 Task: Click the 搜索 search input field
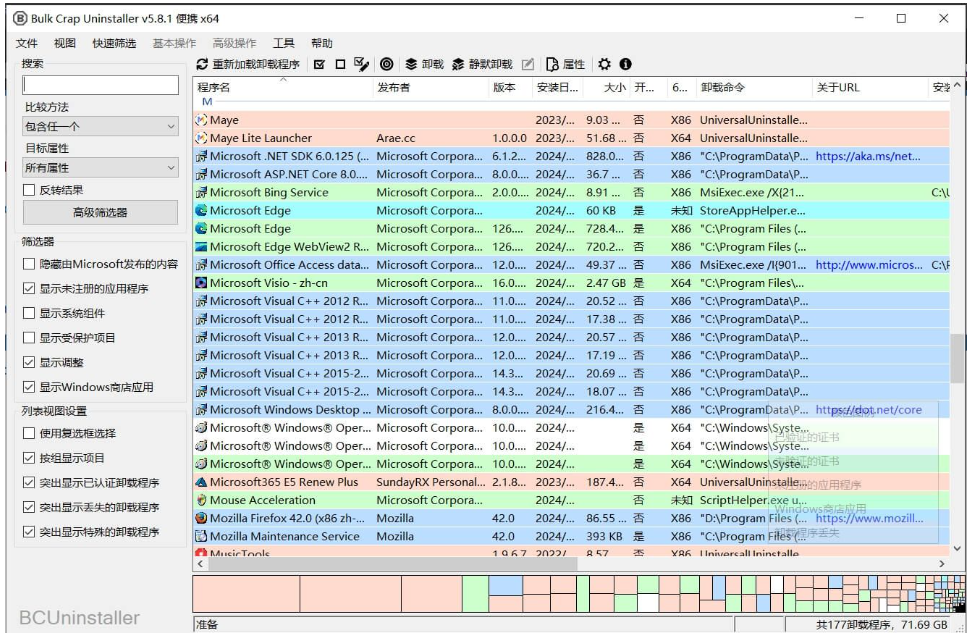click(x=101, y=85)
